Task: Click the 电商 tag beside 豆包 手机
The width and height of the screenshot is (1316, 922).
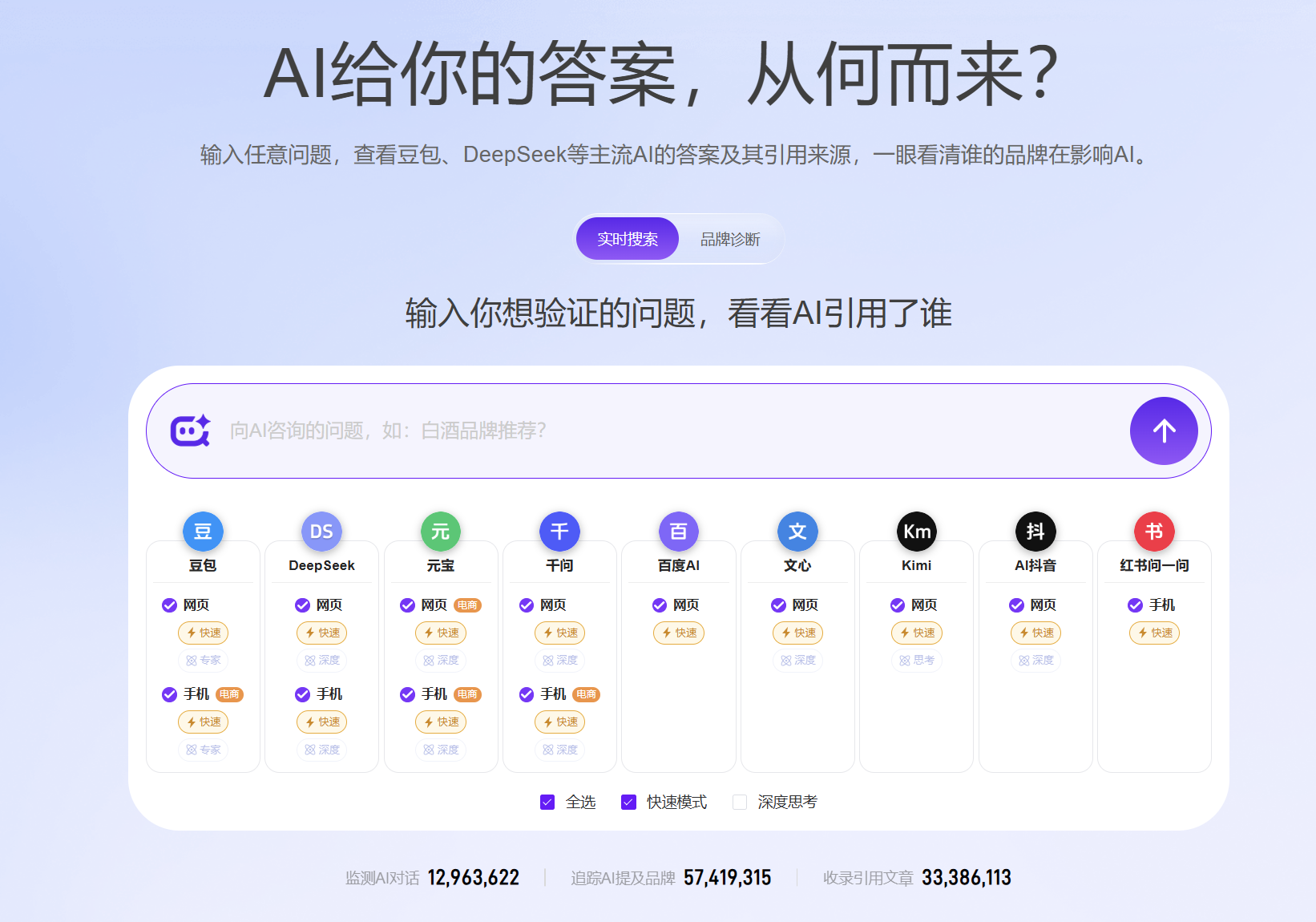Action: (229, 694)
